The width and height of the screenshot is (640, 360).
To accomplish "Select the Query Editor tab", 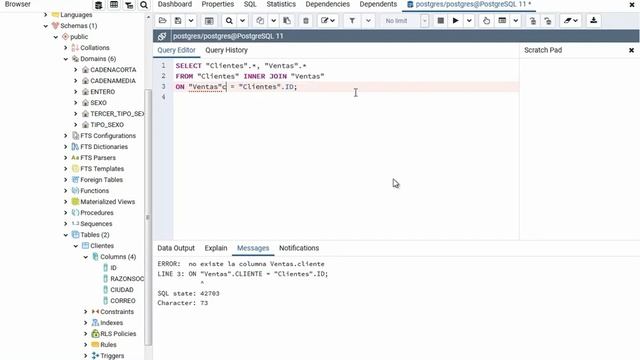I will pyautogui.click(x=176, y=50).
